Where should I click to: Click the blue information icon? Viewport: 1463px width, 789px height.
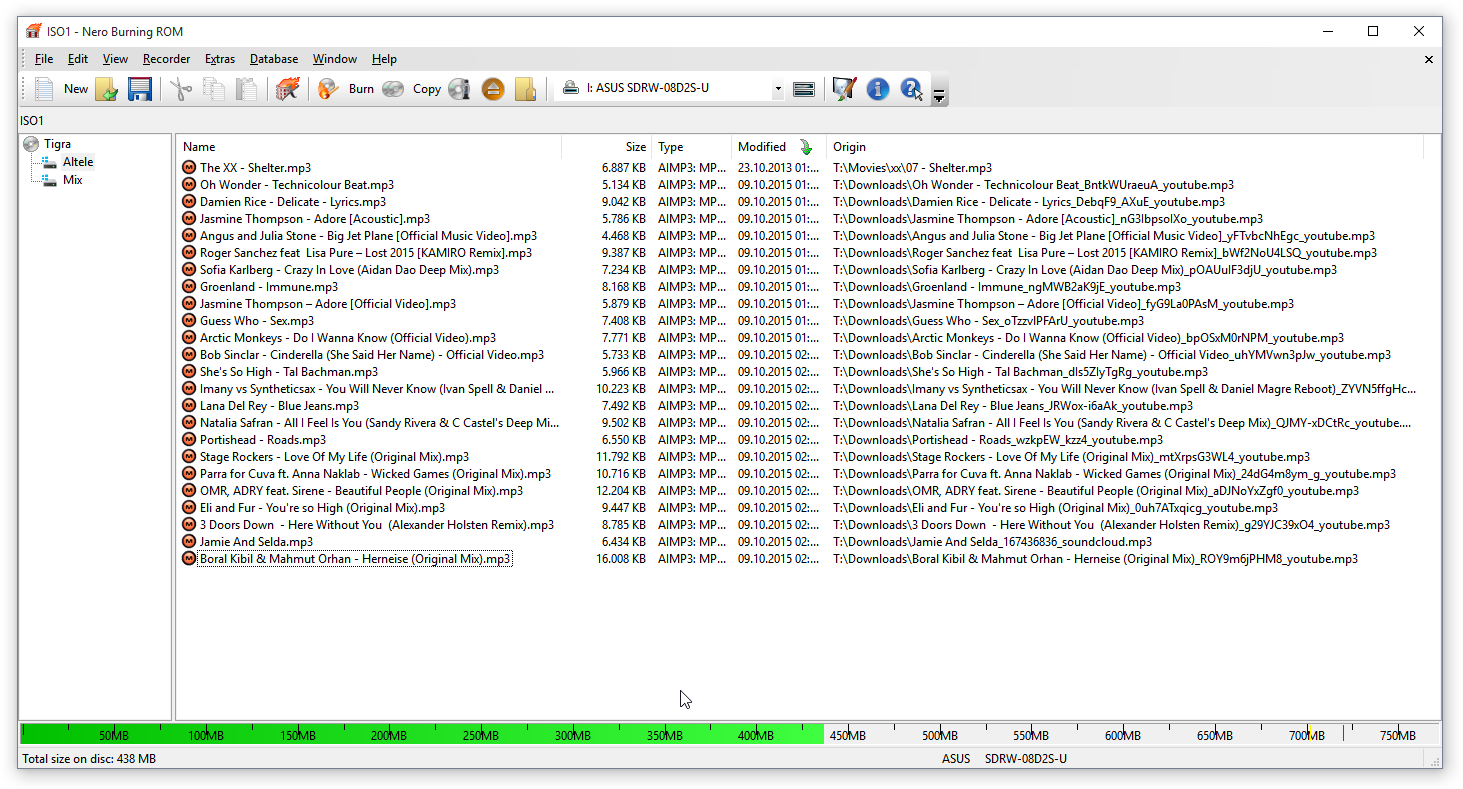point(878,89)
